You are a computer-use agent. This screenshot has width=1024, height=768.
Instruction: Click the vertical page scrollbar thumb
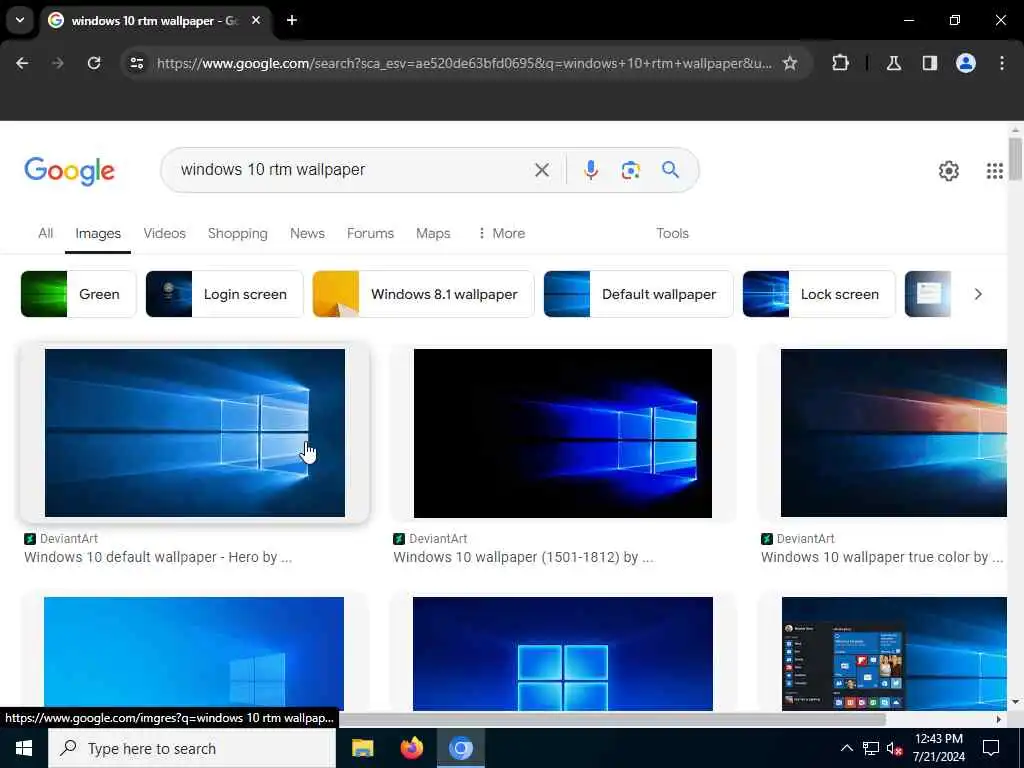pyautogui.click(x=1015, y=159)
